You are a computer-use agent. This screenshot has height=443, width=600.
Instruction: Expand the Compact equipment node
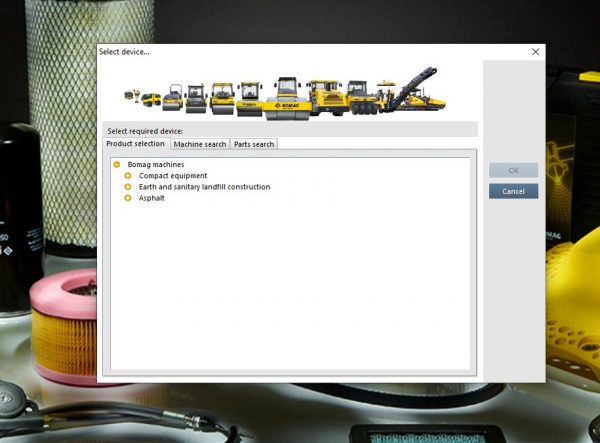coord(128,176)
